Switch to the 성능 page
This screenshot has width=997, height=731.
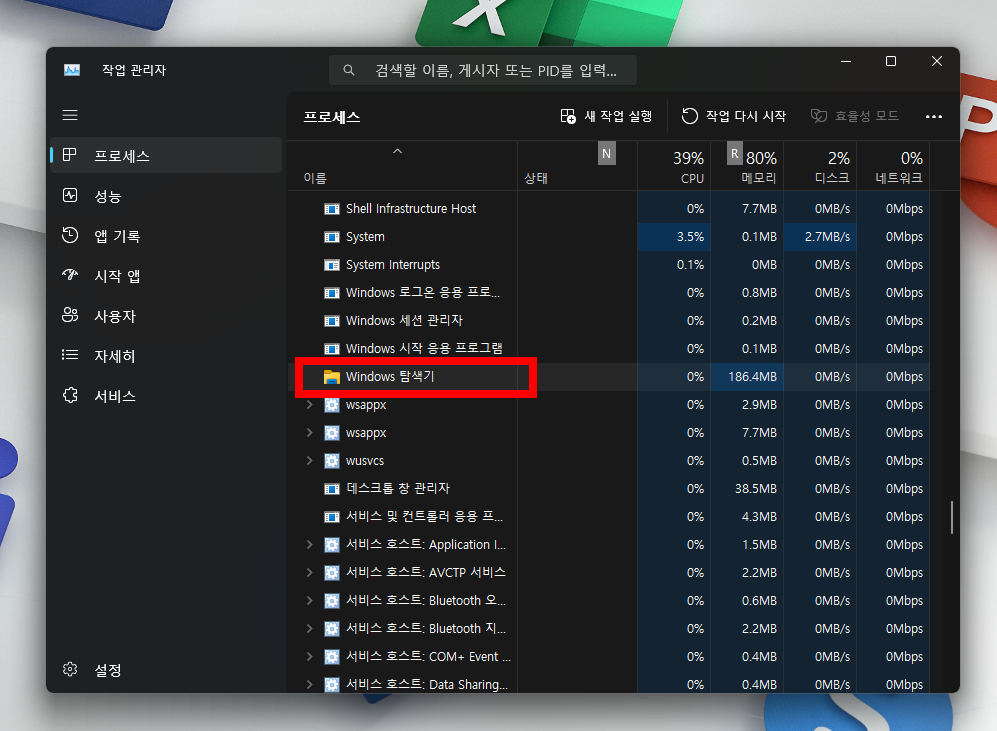pos(166,196)
